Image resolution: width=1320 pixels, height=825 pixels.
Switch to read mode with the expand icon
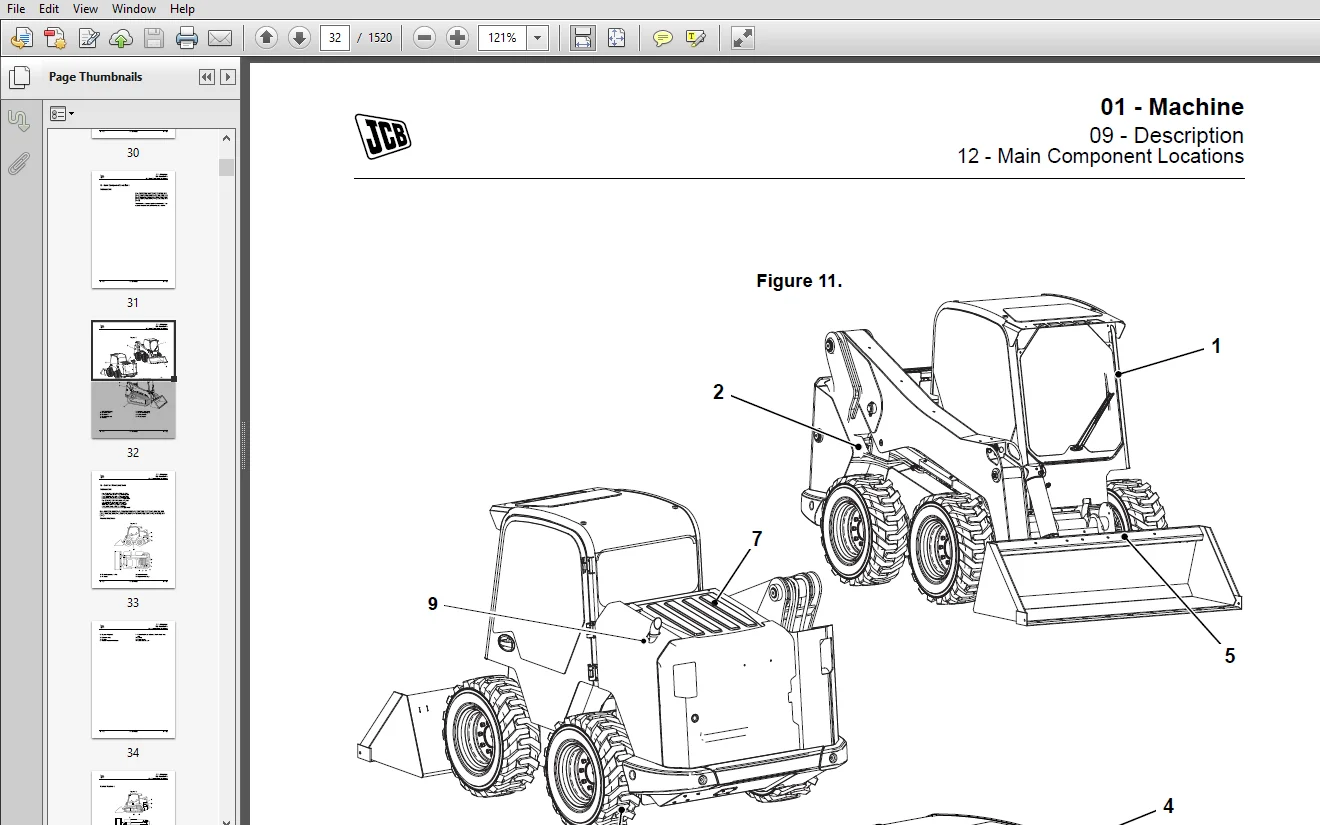(742, 38)
